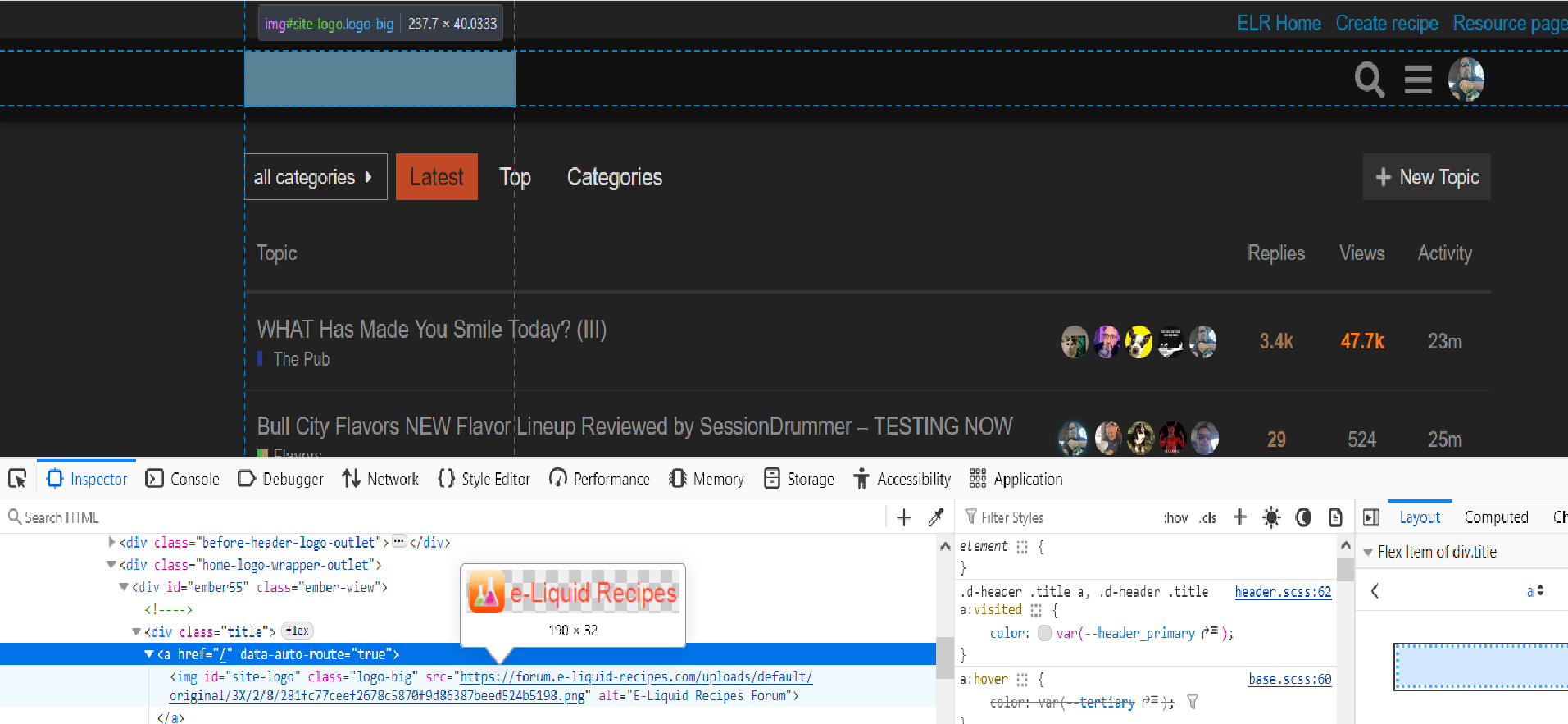This screenshot has width=1568, height=724.
Task: Open the forum hamburger menu
Action: [1418, 80]
